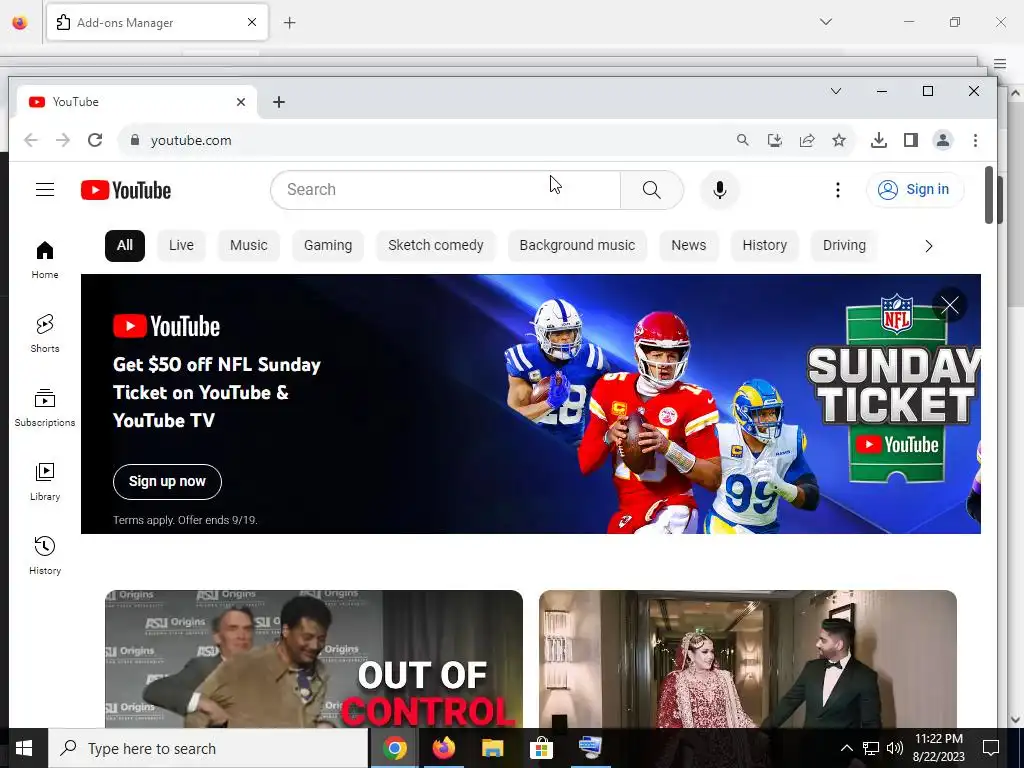The image size is (1024, 768).
Task: Select the All category chip
Action: (125, 246)
